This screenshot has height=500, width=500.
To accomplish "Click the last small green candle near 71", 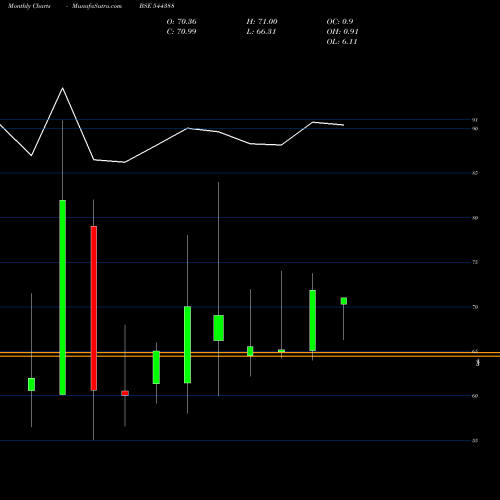I will pos(344,301).
